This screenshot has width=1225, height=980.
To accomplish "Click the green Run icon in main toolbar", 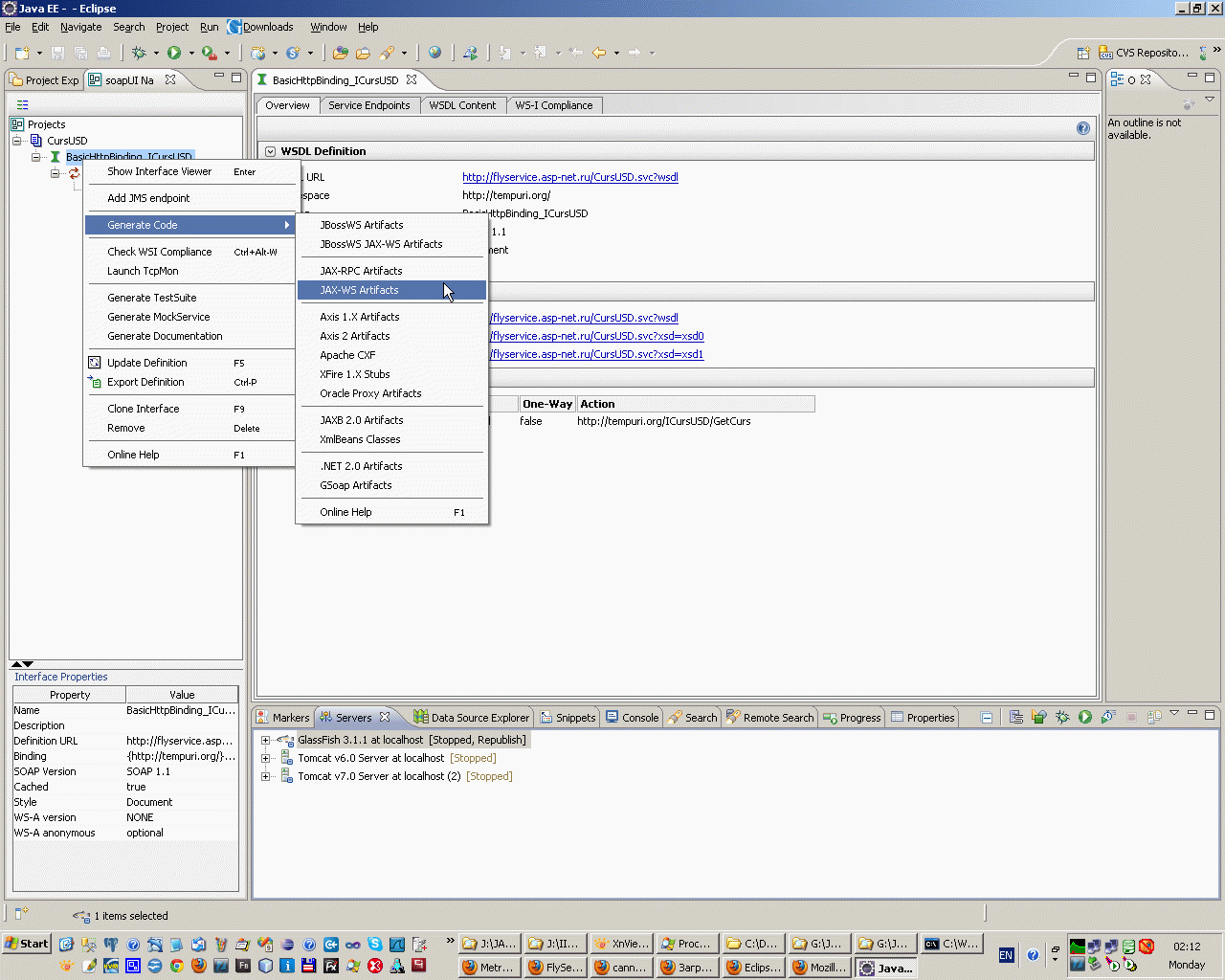I will (174, 53).
